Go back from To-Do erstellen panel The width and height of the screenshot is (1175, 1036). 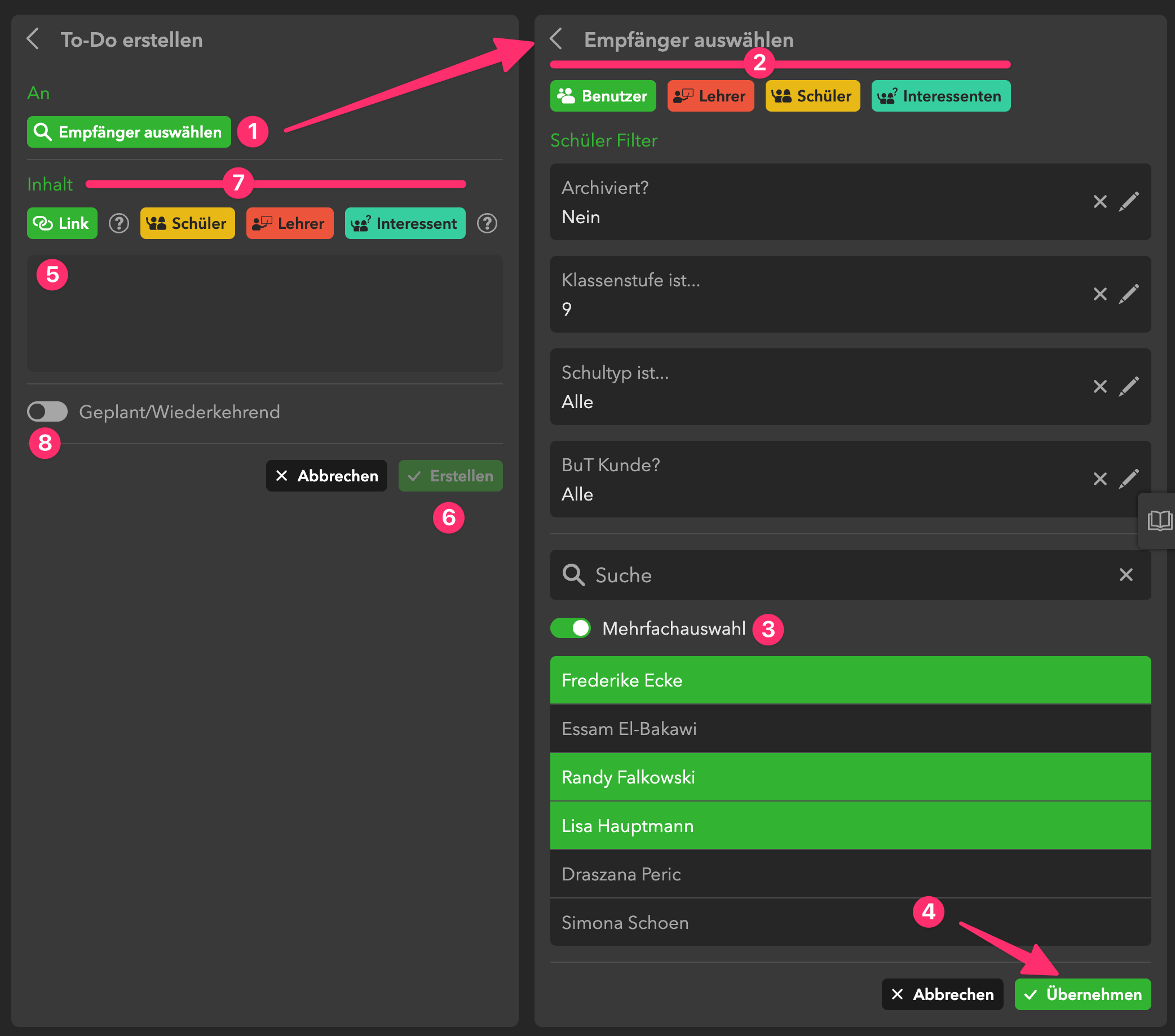point(33,39)
